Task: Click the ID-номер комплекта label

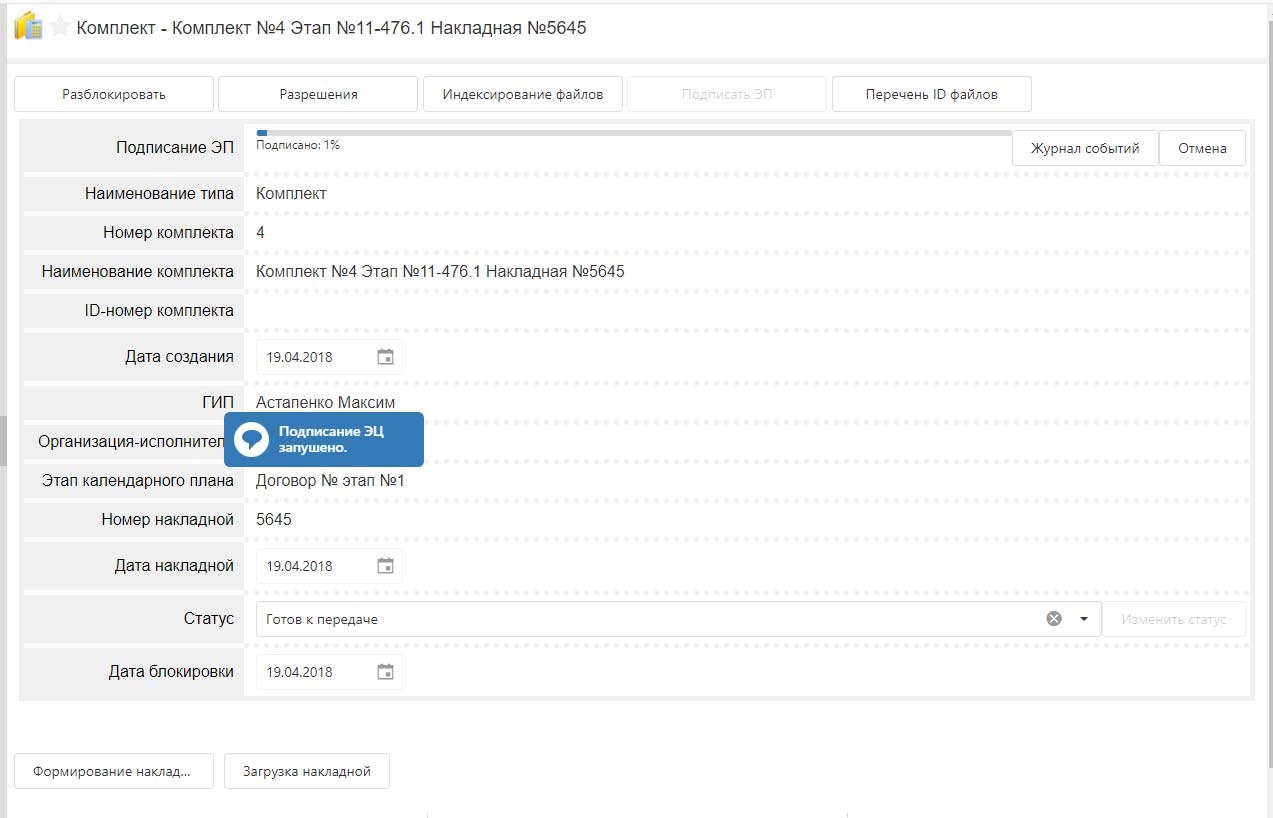Action: tap(159, 310)
